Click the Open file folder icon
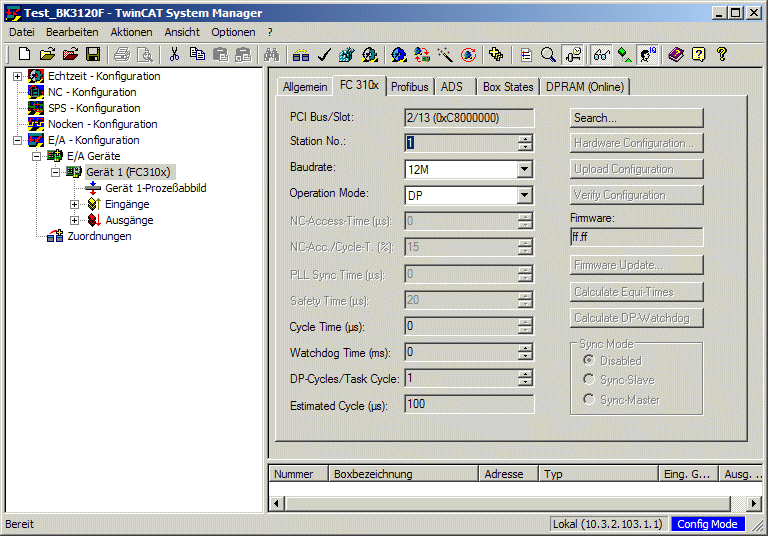 pos(47,54)
